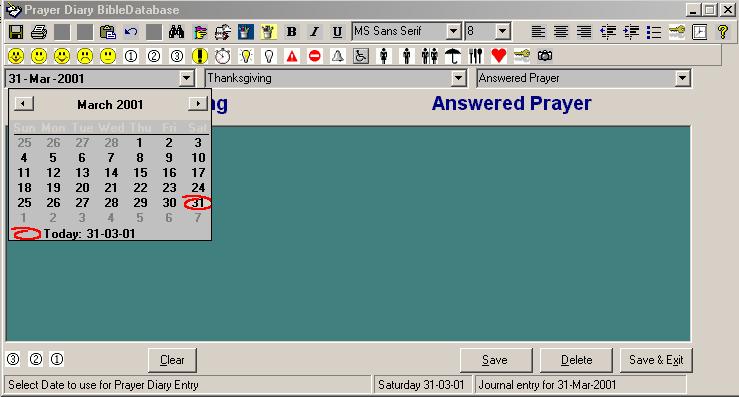This screenshot has width=739, height=397.
Task: Insert the red warning triangle icon
Action: pos(292,56)
